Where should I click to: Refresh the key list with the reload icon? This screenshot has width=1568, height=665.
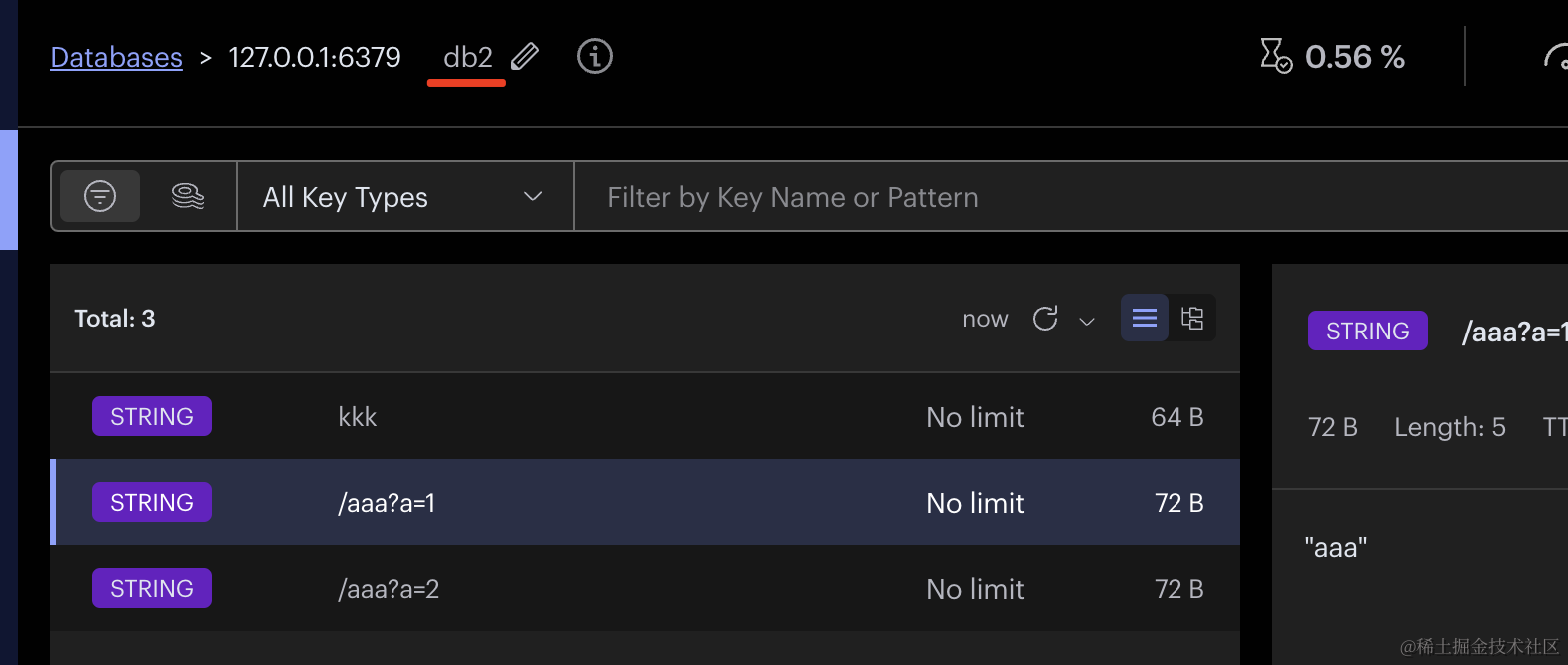click(x=1045, y=319)
